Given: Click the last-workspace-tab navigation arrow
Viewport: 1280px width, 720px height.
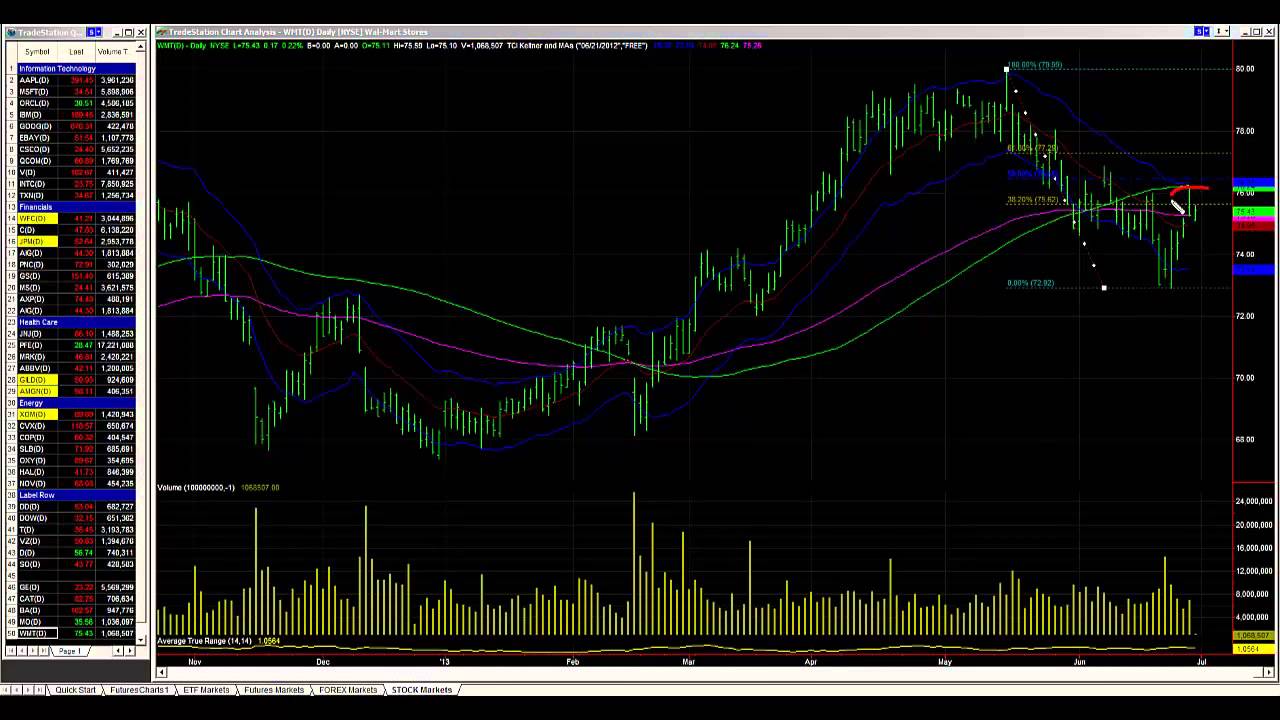Looking at the screenshot, I should coord(39,690).
